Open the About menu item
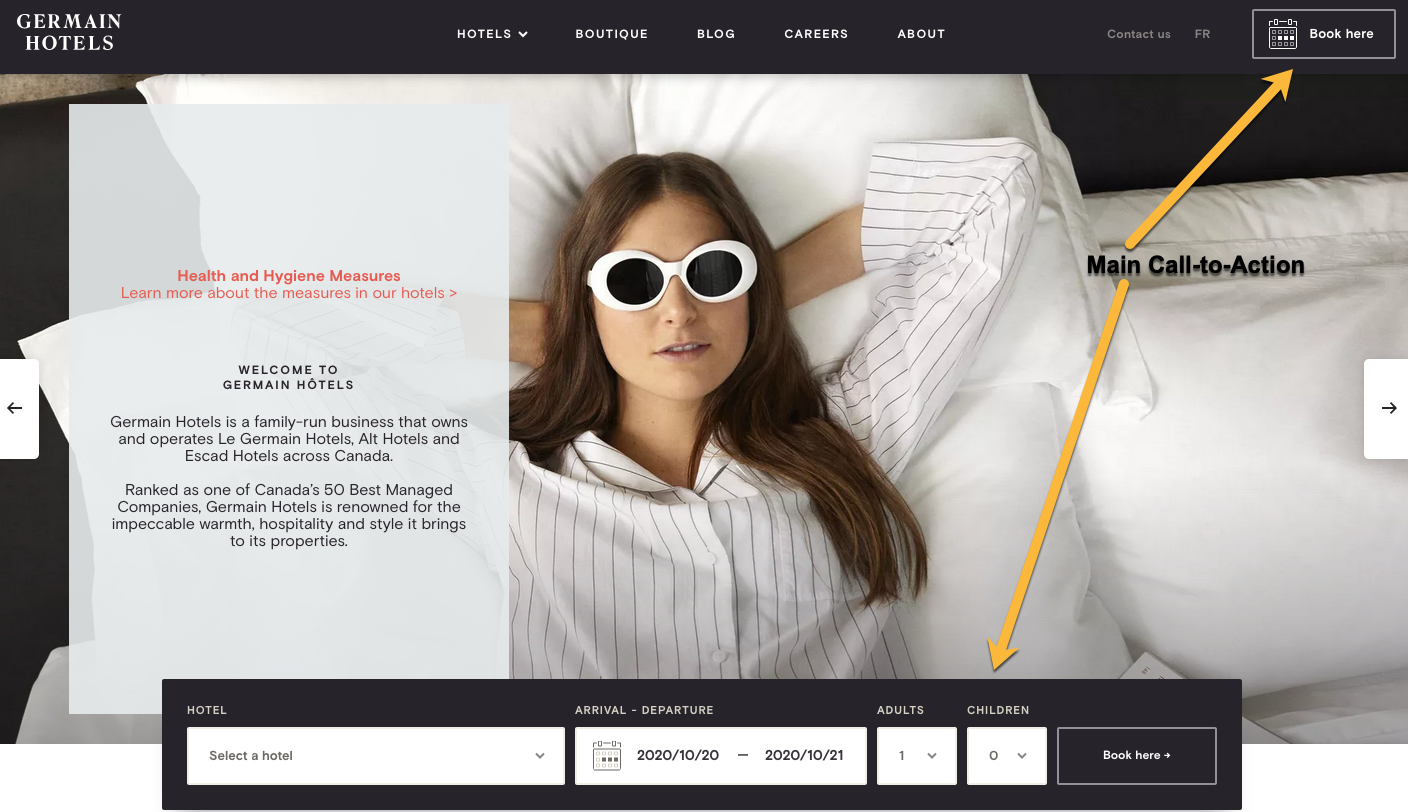Screen dimensions: 1408x812 click(921, 34)
